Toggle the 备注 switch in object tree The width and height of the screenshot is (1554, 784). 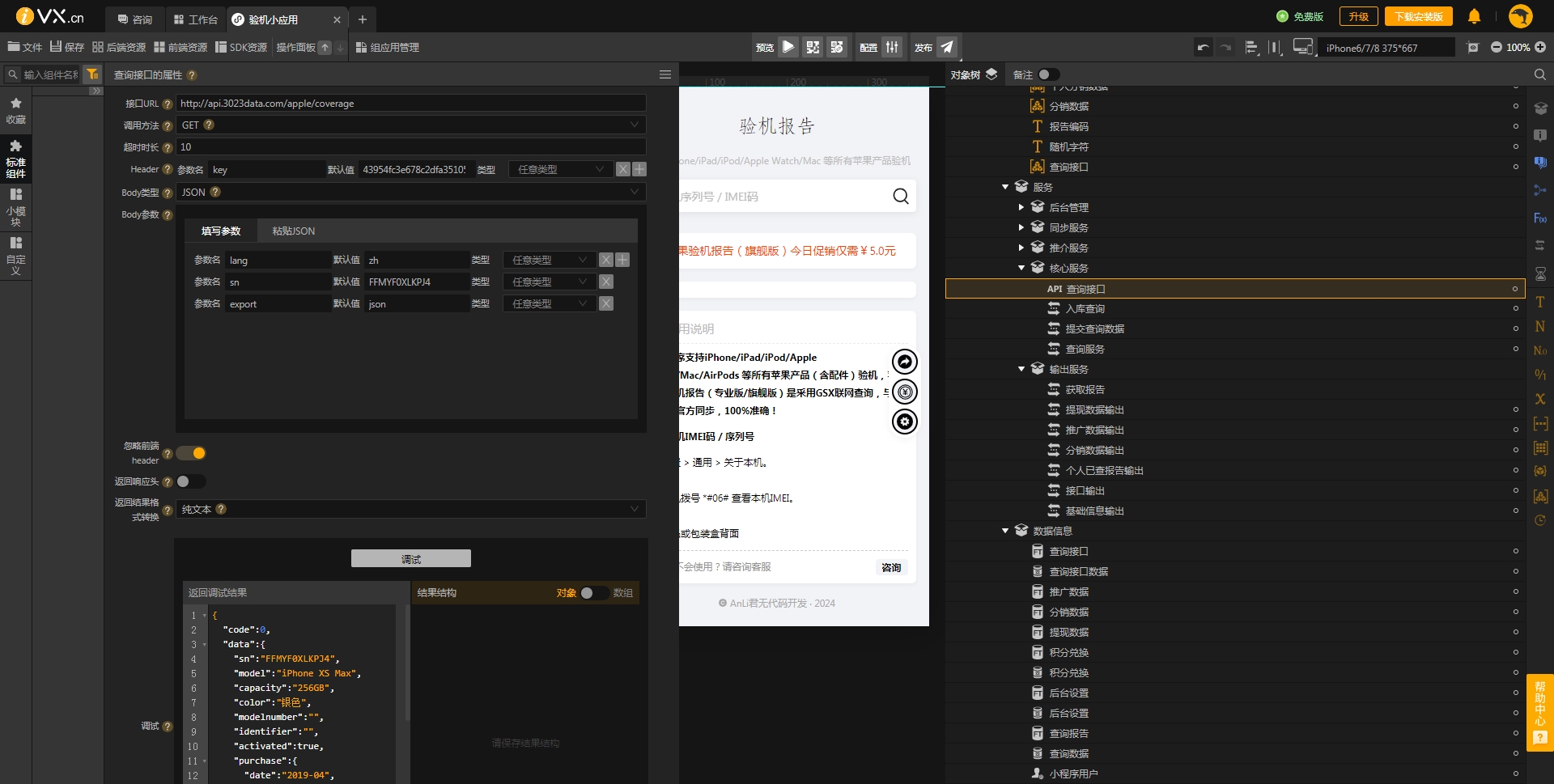[x=1049, y=74]
